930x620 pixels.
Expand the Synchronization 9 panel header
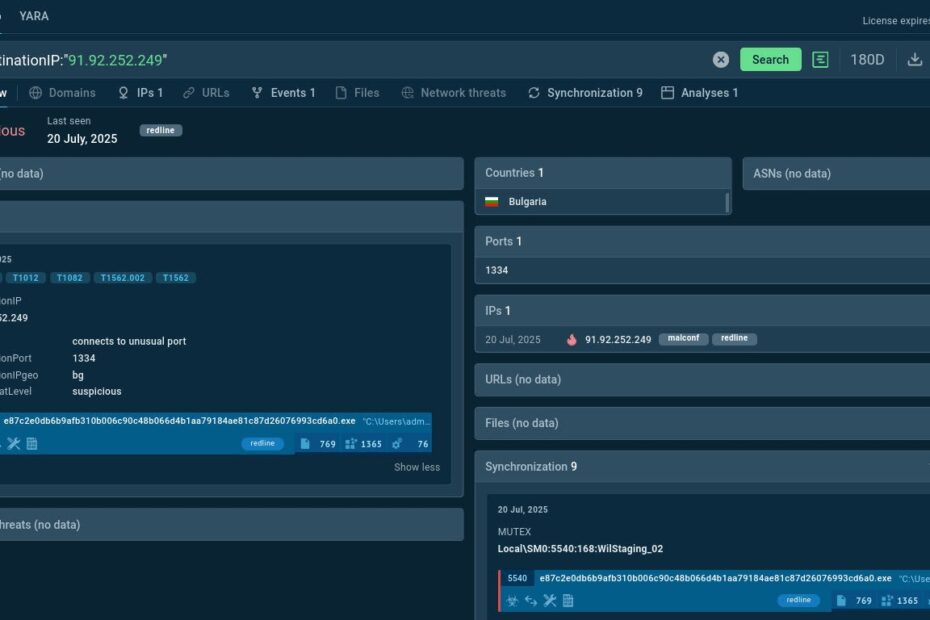pos(702,467)
